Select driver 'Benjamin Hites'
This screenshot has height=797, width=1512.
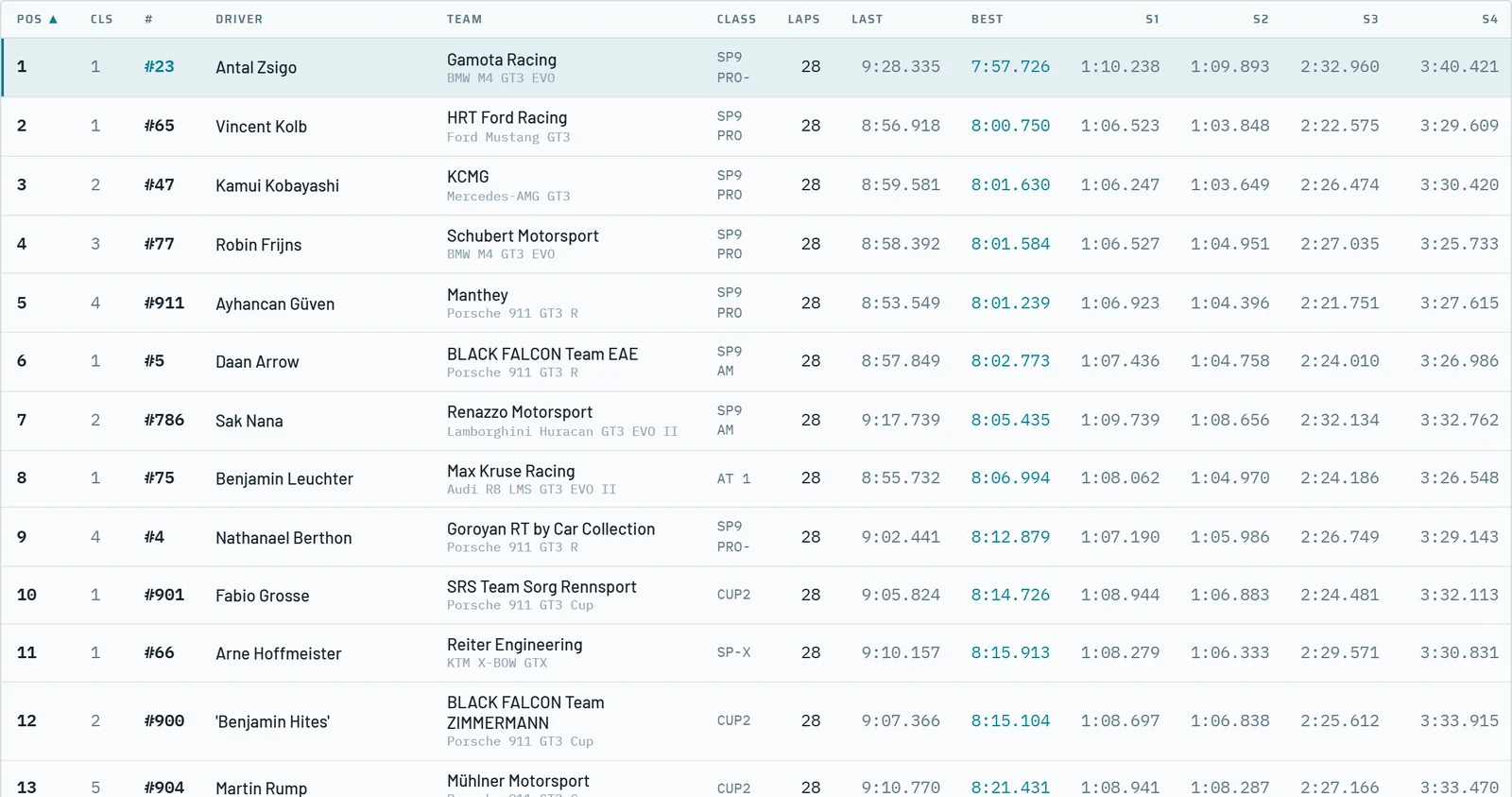coord(272,722)
